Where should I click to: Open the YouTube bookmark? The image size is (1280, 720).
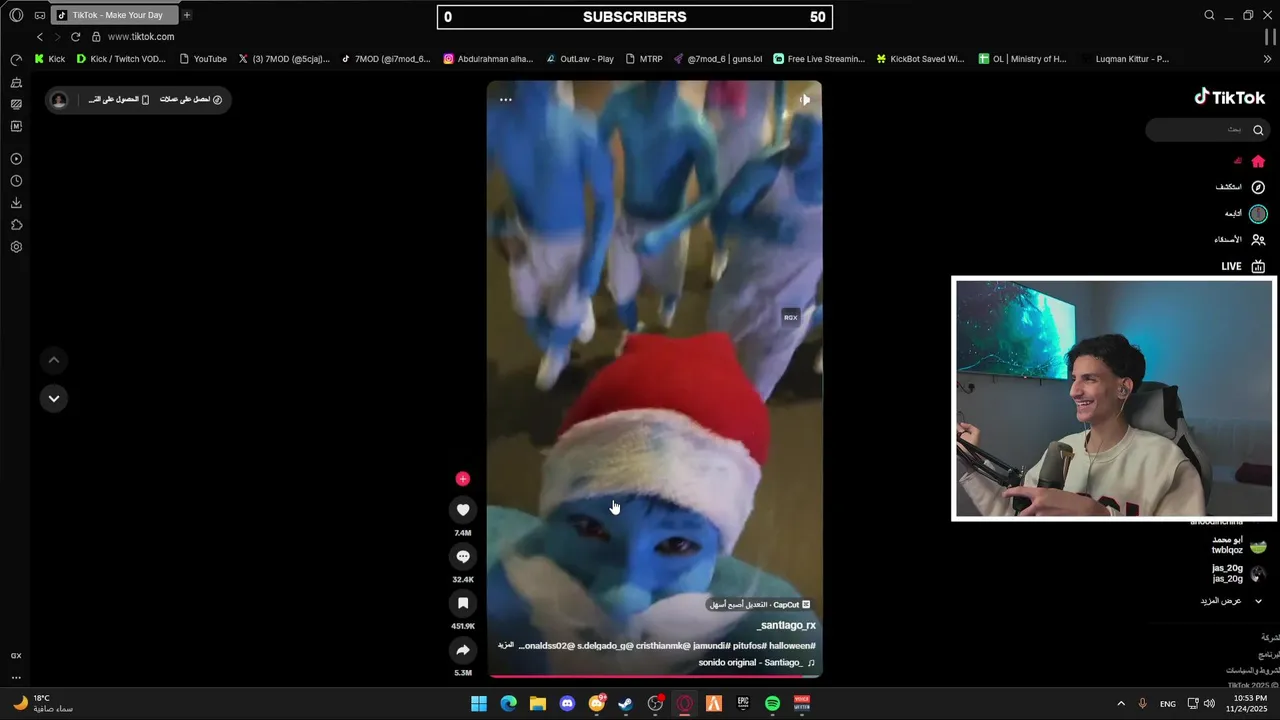tap(203, 59)
